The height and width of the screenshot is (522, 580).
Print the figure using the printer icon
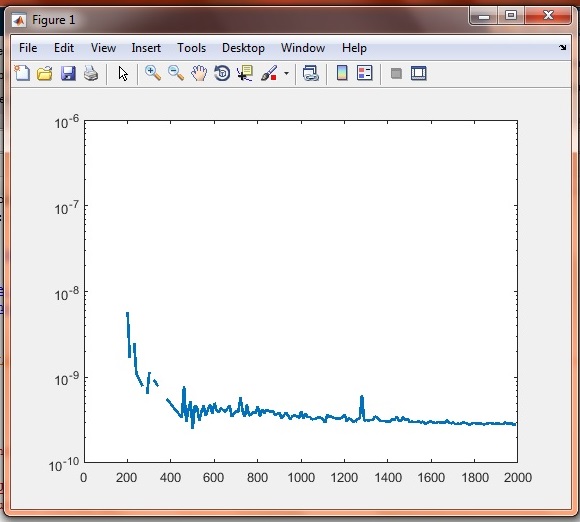click(x=91, y=73)
